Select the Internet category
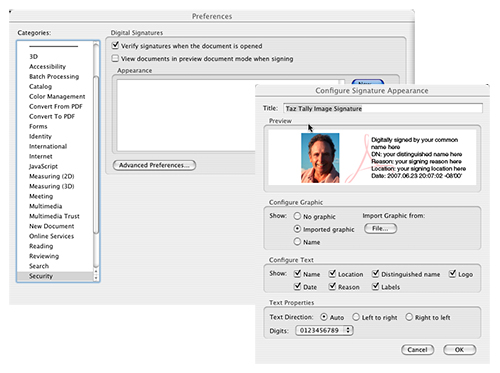The height and width of the screenshot is (373, 500). tap(41, 156)
